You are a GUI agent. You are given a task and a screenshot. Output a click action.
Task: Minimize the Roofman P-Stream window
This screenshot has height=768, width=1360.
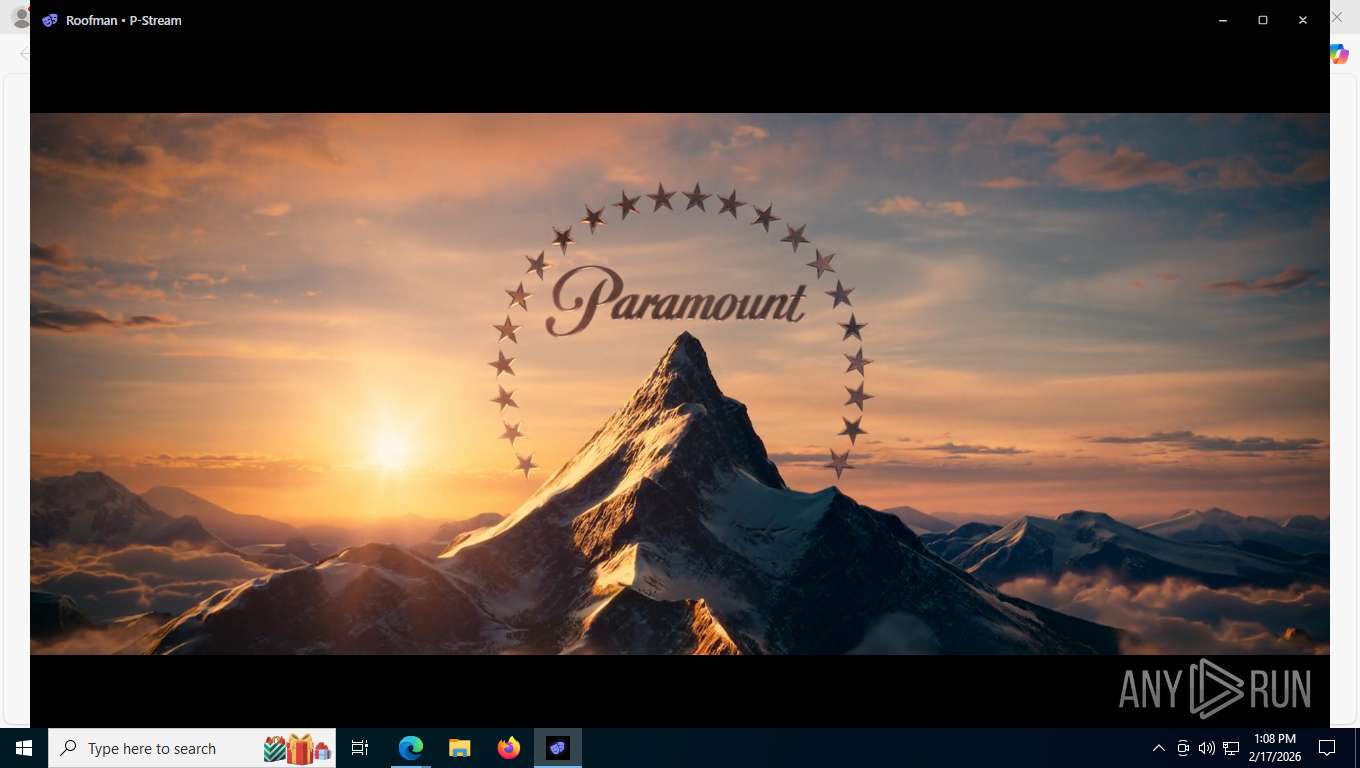1223,20
